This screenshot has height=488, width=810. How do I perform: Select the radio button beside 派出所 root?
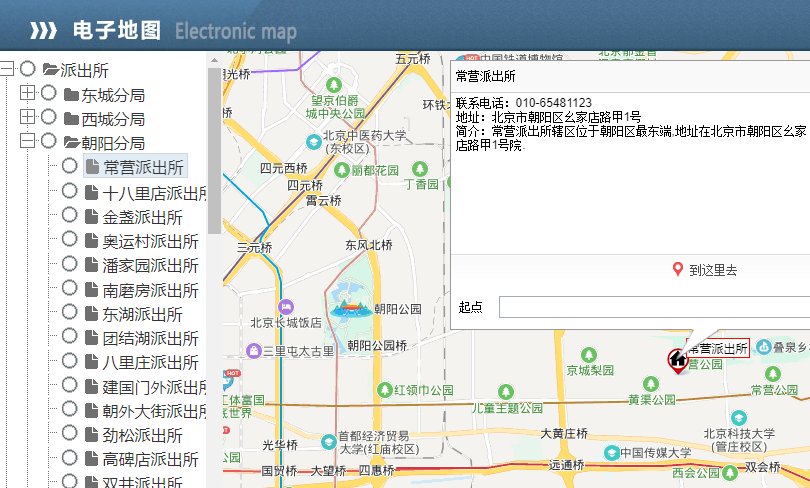pyautogui.click(x=28, y=69)
